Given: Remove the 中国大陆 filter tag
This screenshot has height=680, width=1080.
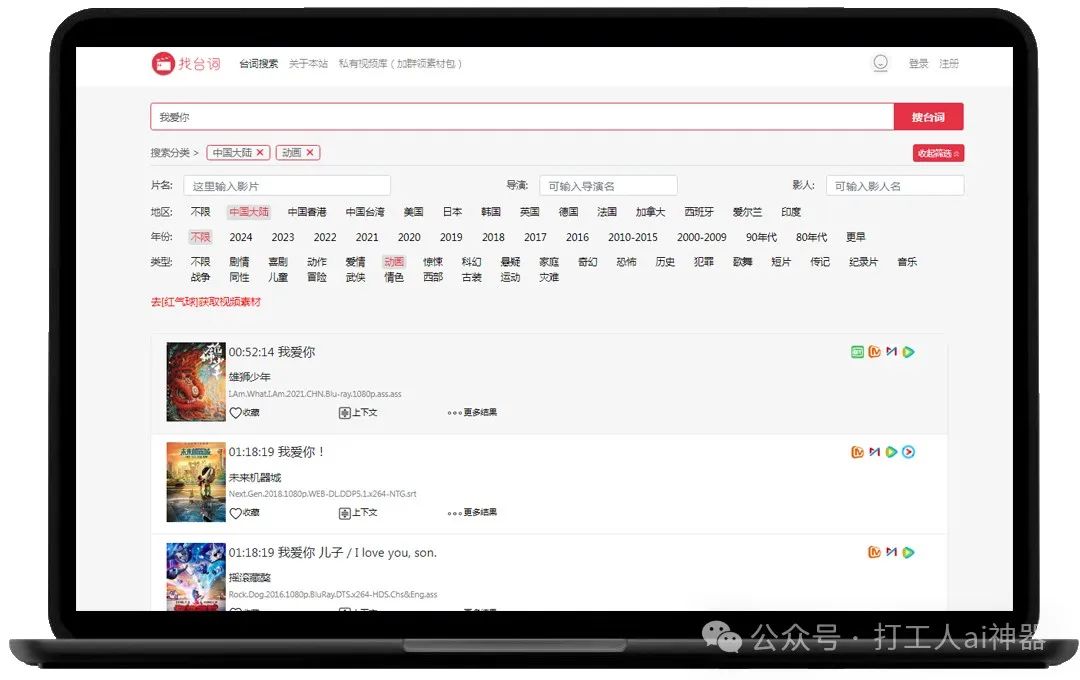Looking at the screenshot, I should click(x=261, y=152).
